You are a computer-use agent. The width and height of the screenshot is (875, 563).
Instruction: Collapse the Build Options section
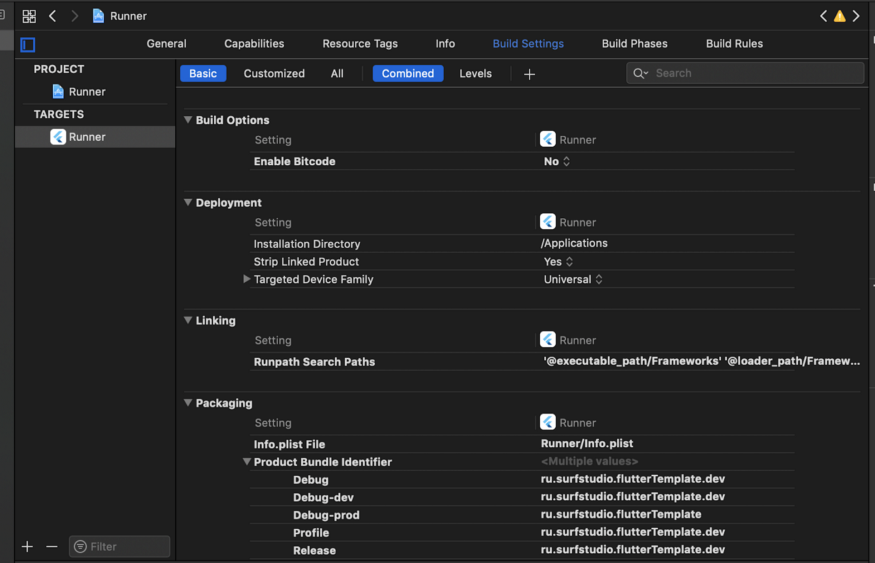coord(188,120)
